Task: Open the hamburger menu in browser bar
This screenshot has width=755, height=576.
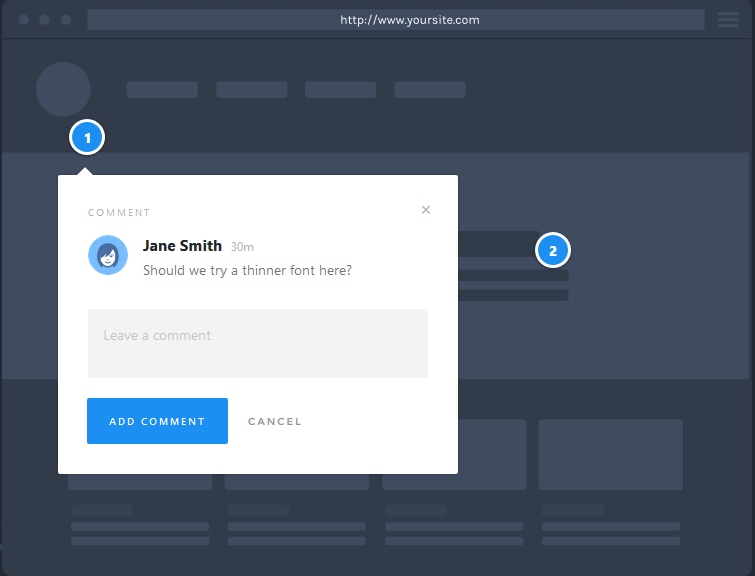Action: [727, 20]
